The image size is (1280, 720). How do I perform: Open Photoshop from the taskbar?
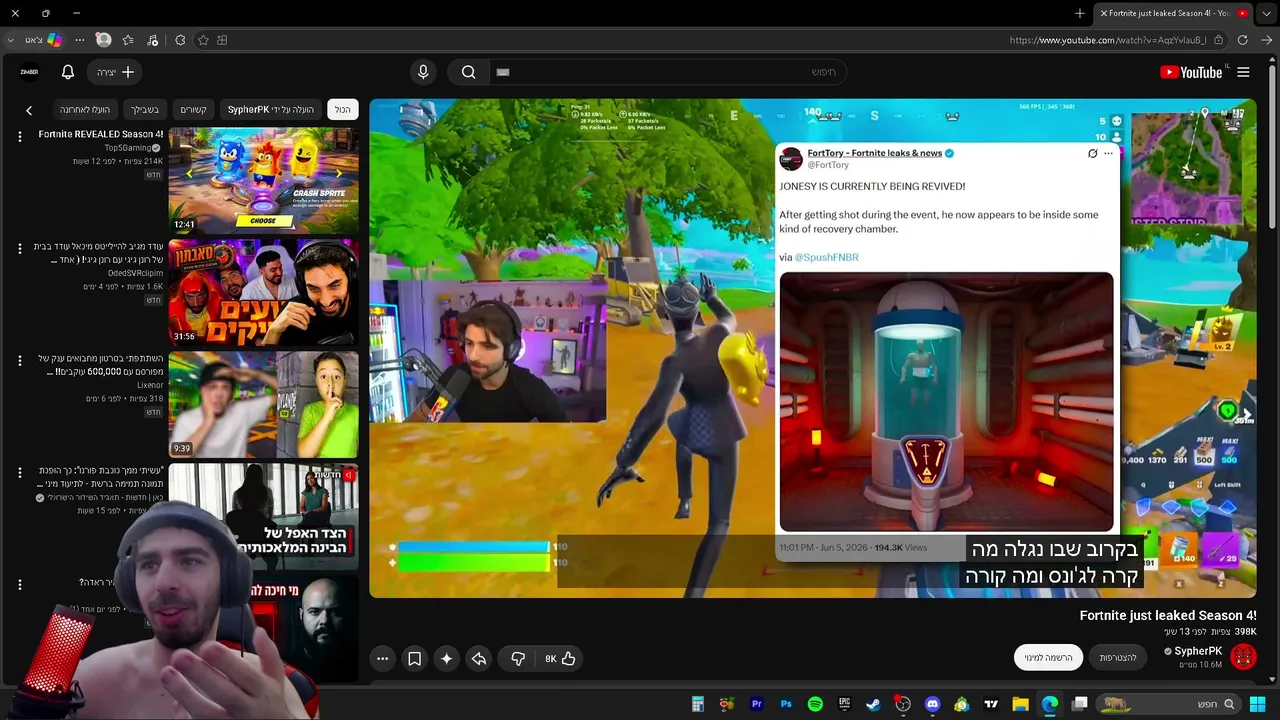[x=785, y=704]
